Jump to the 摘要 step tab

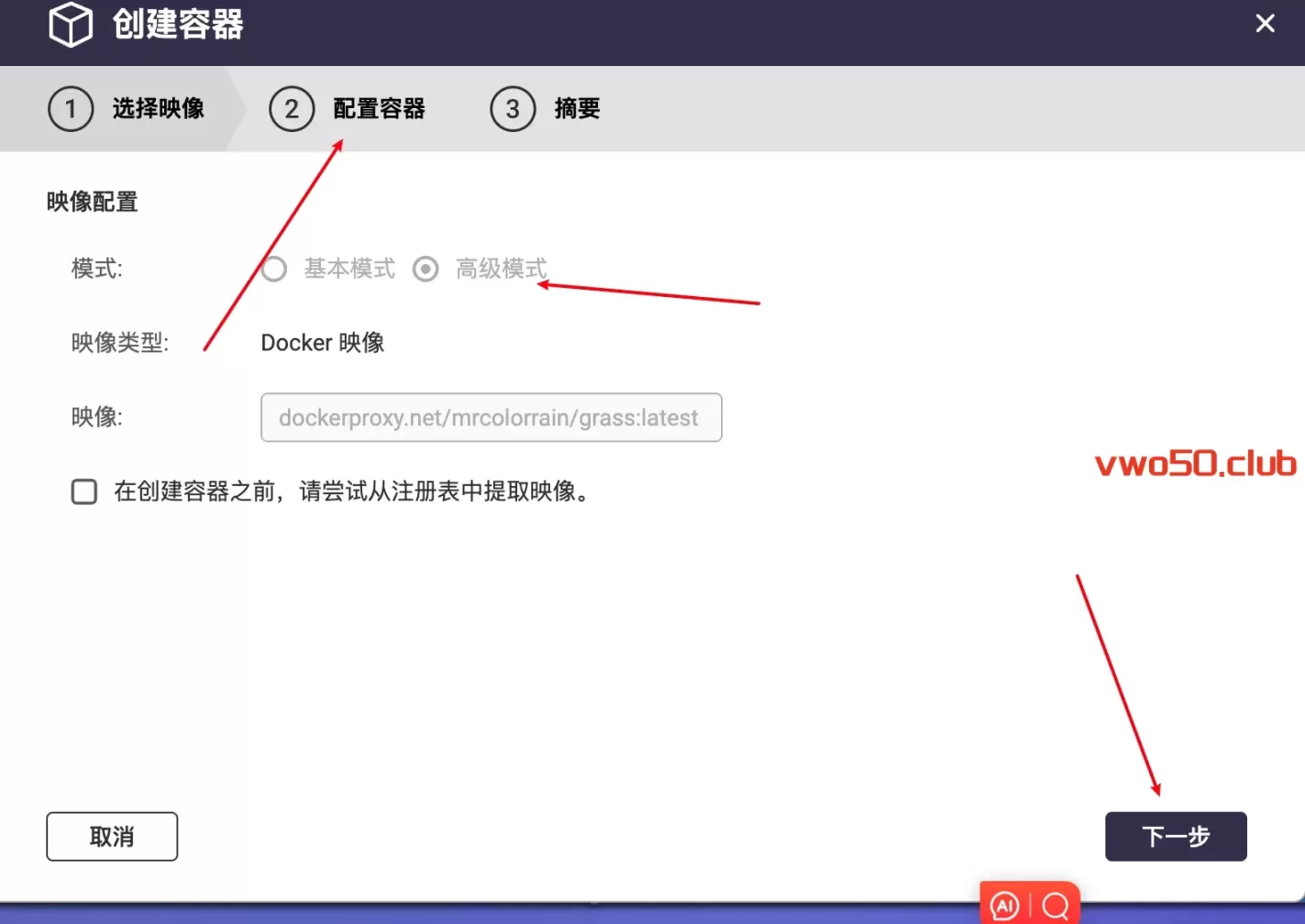tap(577, 109)
